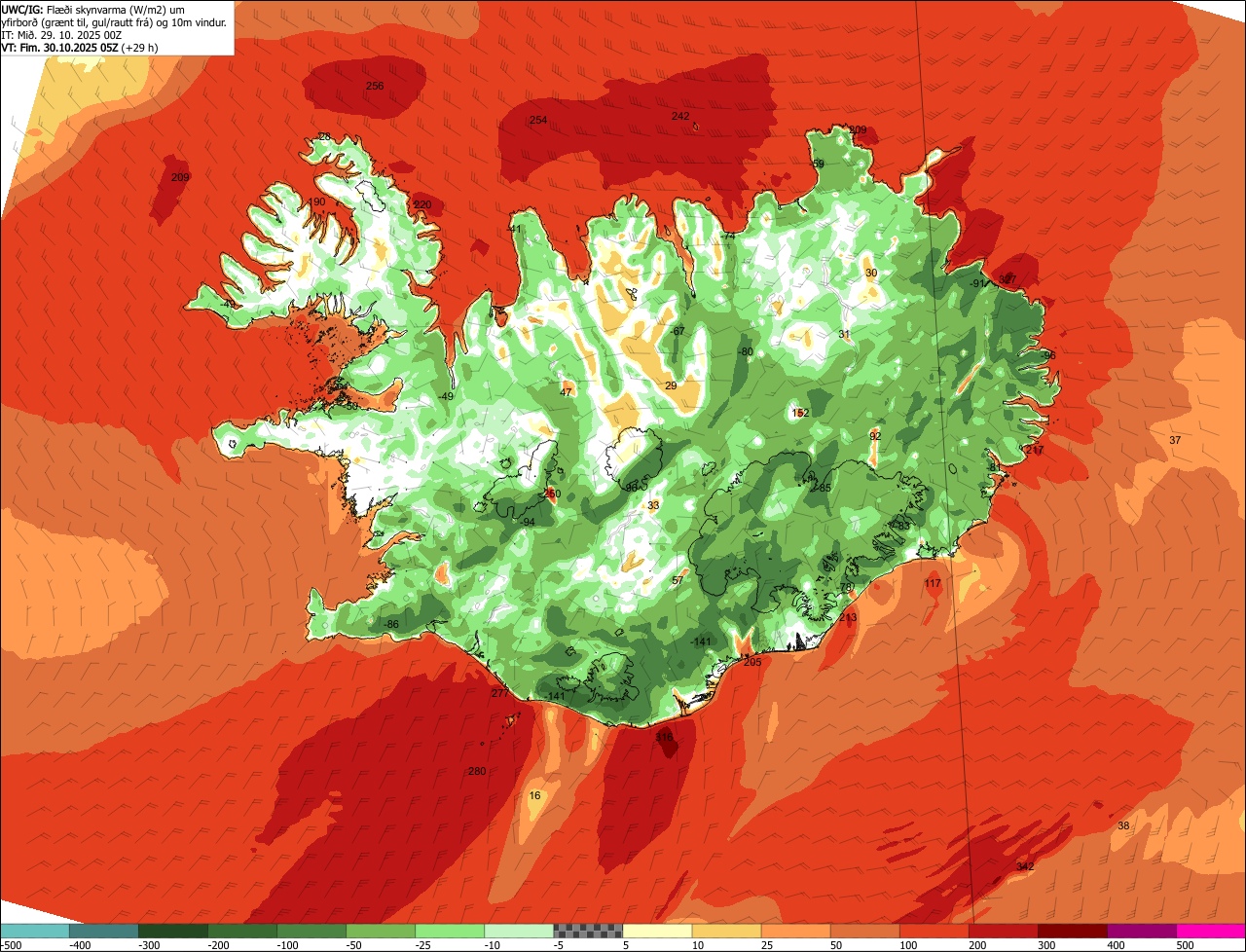Select the 37 value over the eastern ocean
The width and height of the screenshot is (1246, 952).
pos(1175,440)
